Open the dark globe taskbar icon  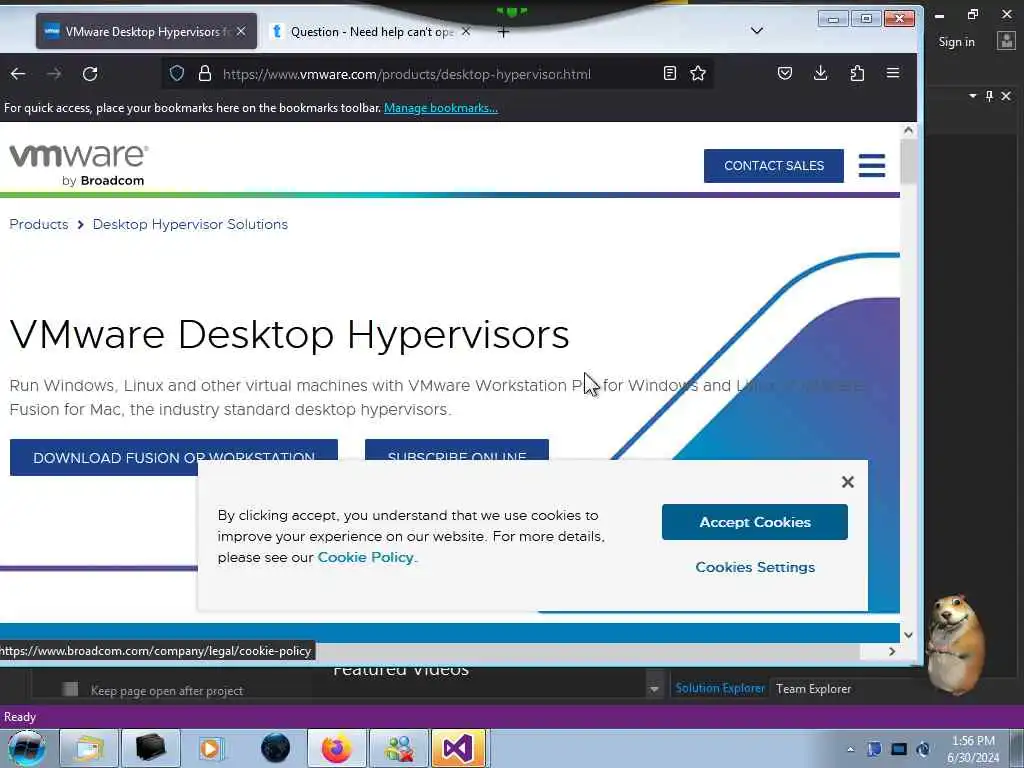(x=275, y=748)
